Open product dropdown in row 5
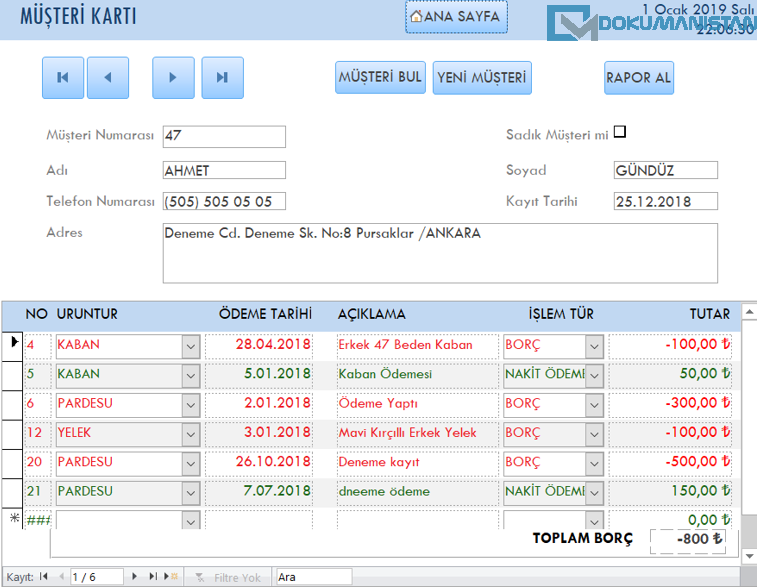This screenshot has height=587, width=762. point(191,376)
